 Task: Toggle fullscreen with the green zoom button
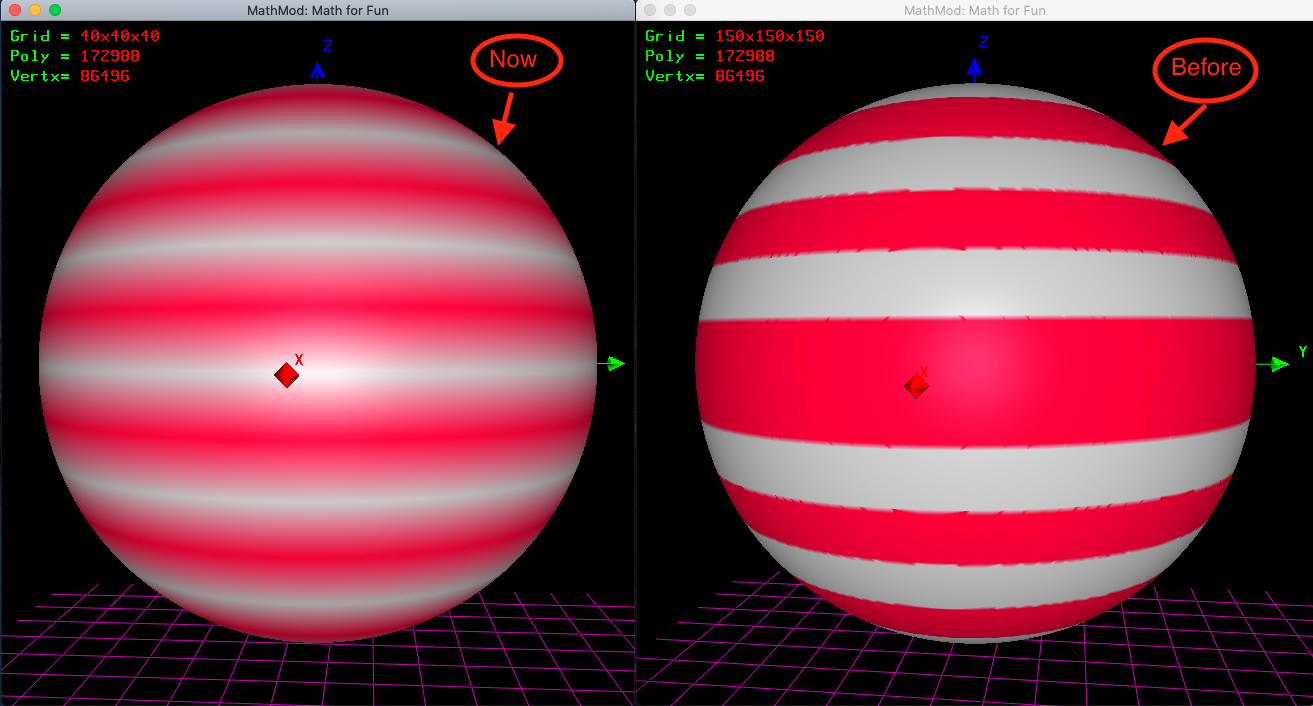(55, 10)
